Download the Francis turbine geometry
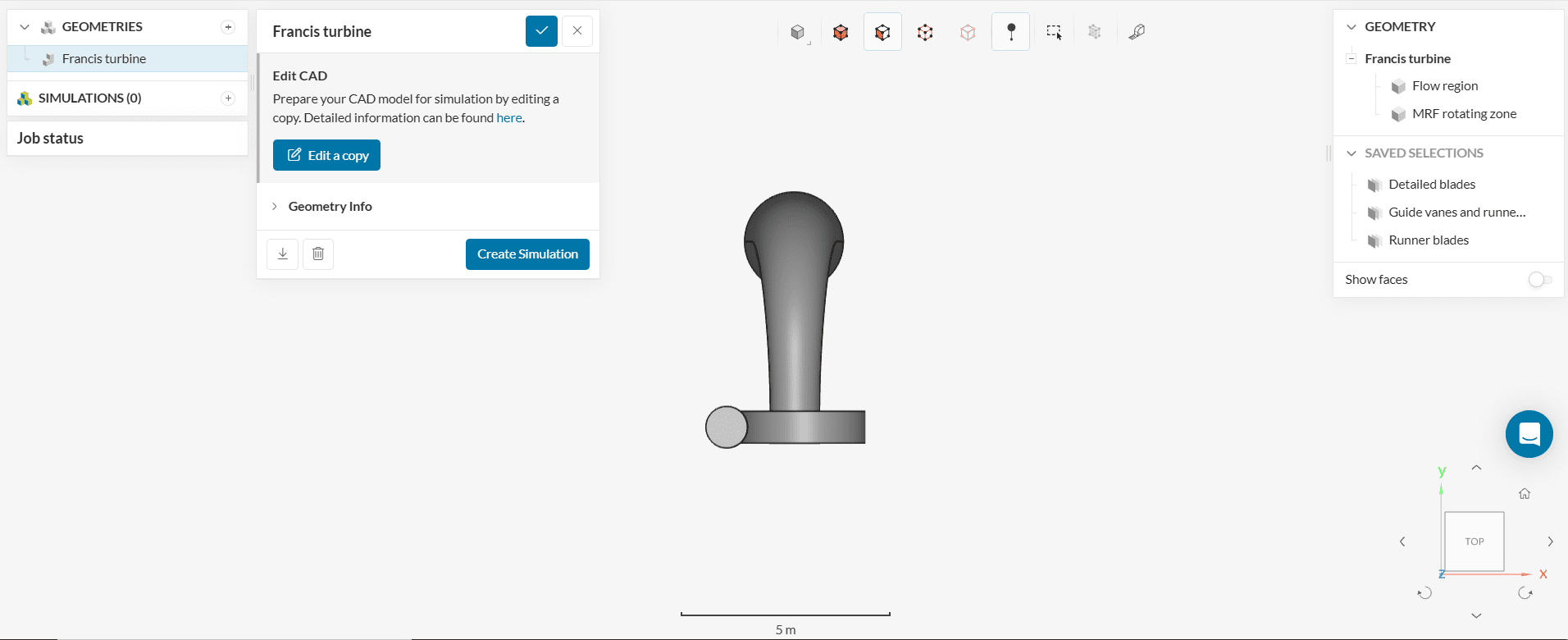This screenshot has width=1568, height=640. click(x=283, y=254)
